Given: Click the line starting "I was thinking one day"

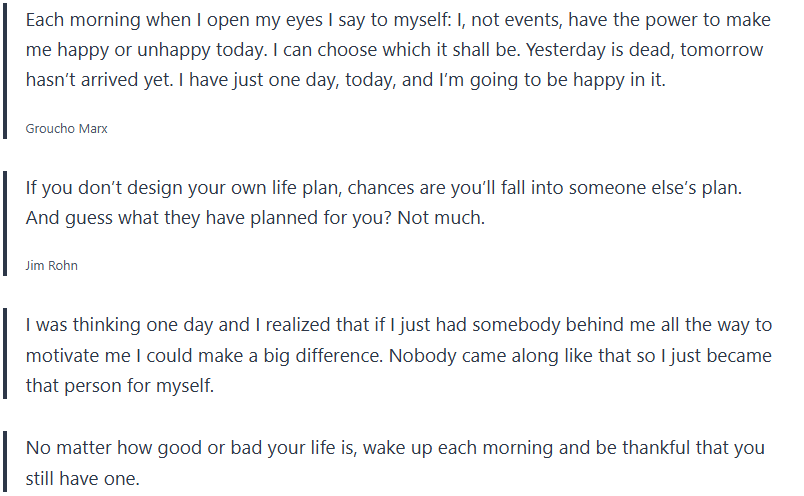Looking at the screenshot, I should pos(399,325).
